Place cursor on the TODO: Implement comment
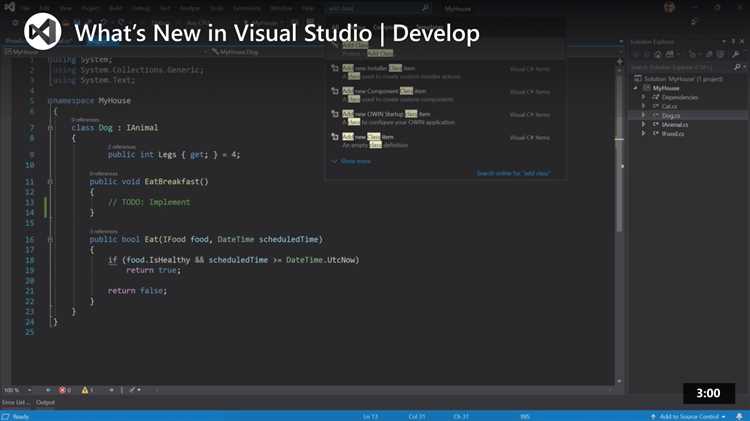This screenshot has height=421, width=750. [x=149, y=202]
